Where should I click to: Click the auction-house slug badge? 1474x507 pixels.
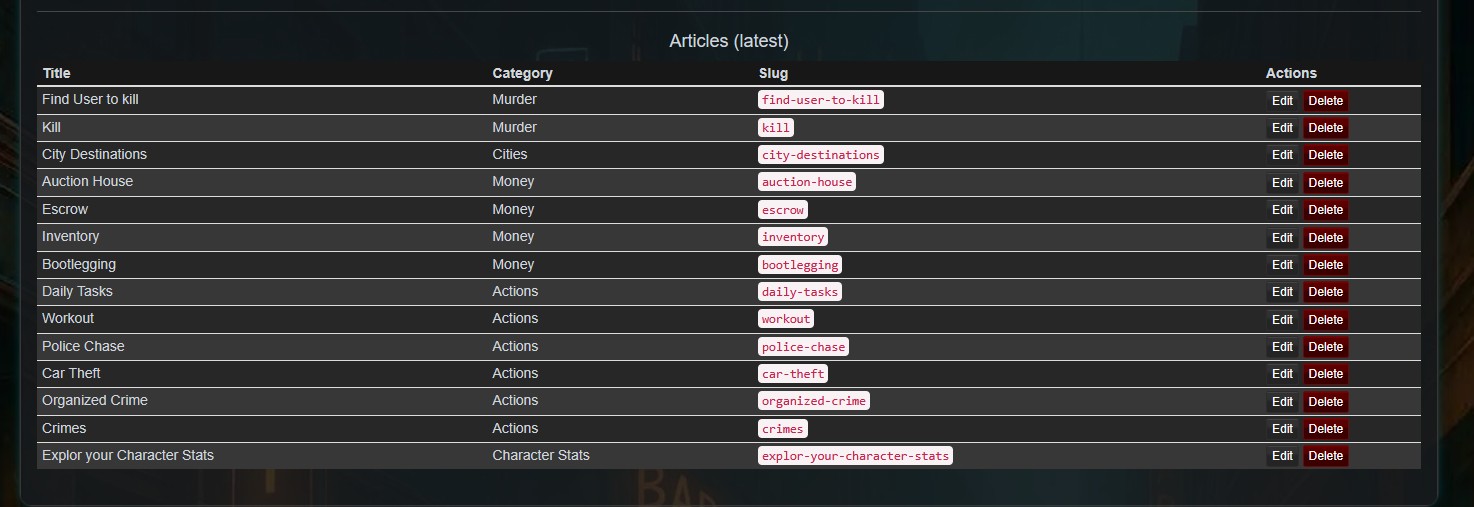click(806, 182)
